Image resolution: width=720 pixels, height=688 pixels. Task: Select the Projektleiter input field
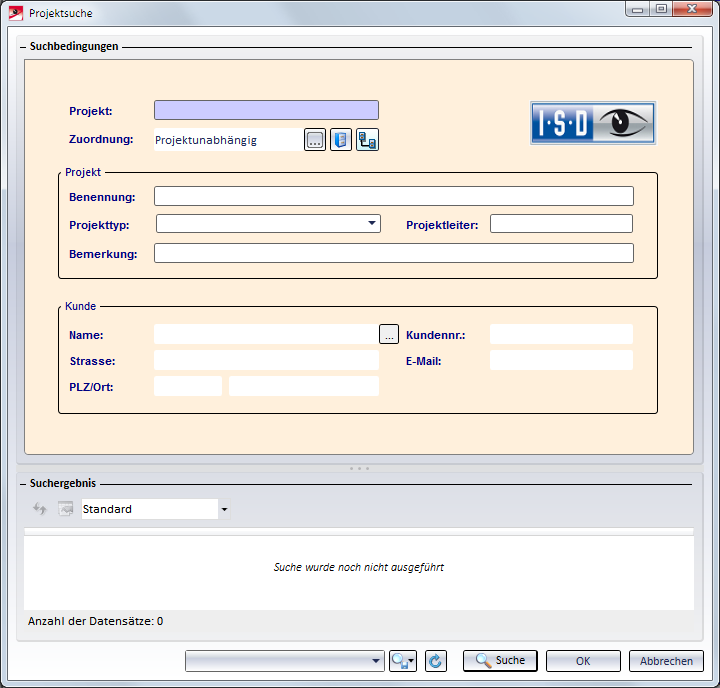point(561,224)
